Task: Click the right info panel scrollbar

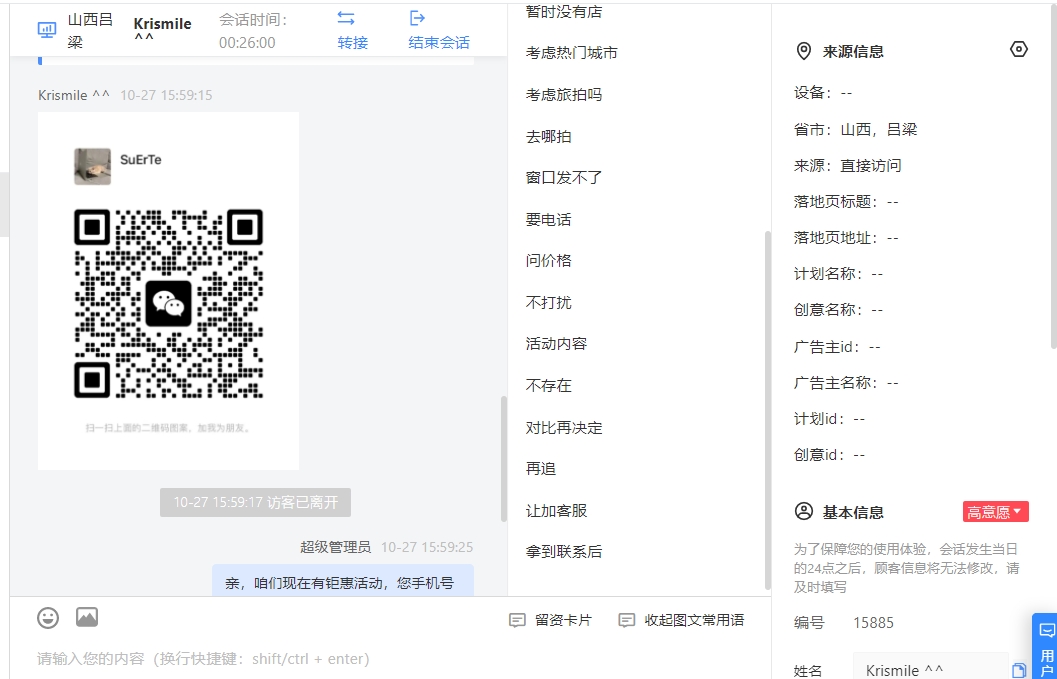Action: pyautogui.click(x=1054, y=175)
